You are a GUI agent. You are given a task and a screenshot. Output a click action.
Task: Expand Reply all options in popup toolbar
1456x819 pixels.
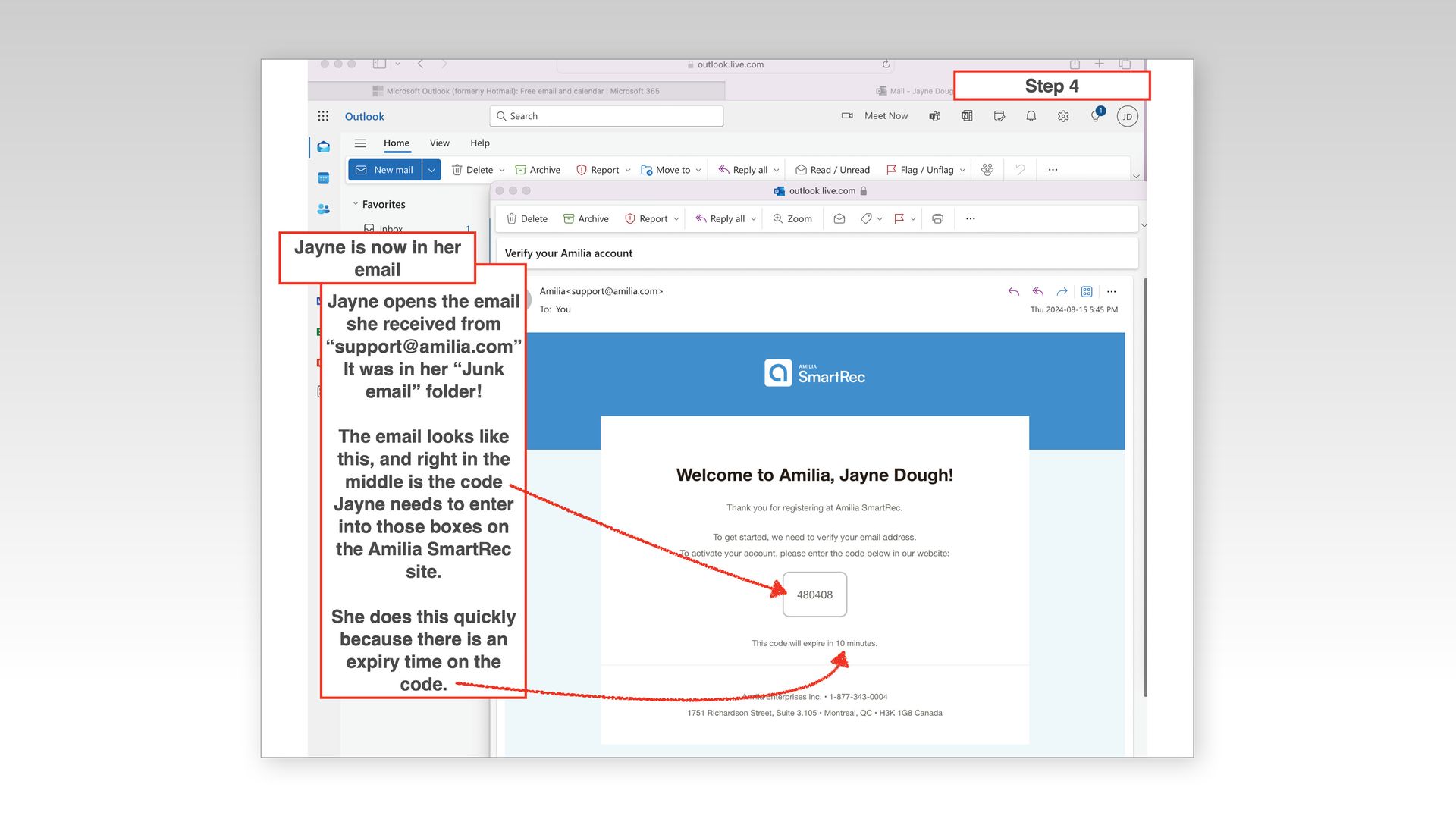click(754, 219)
